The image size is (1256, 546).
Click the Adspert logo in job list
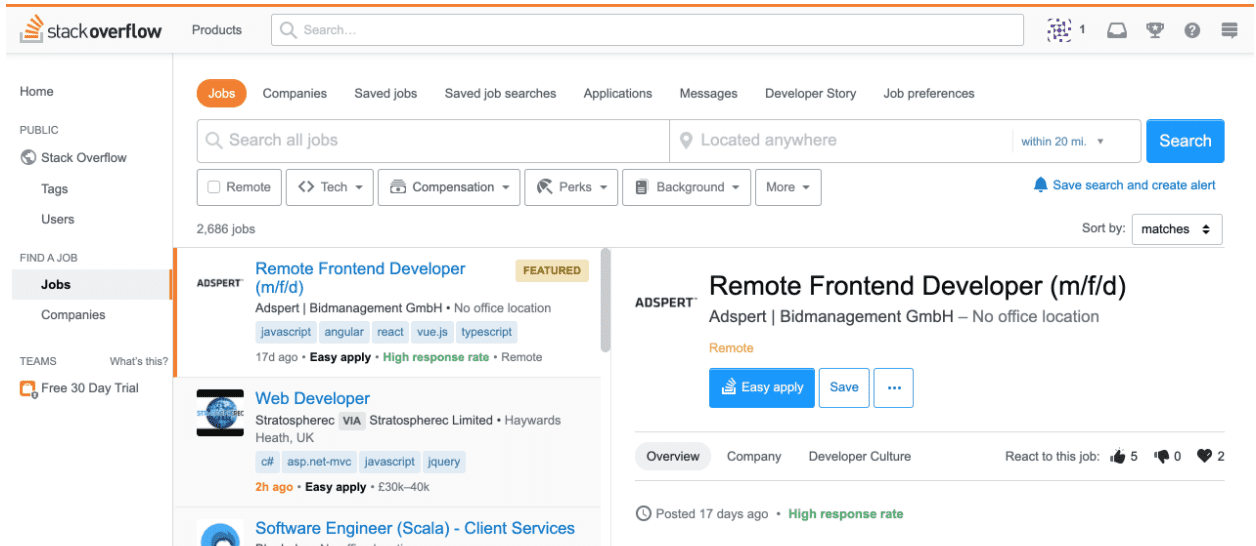coord(219,283)
